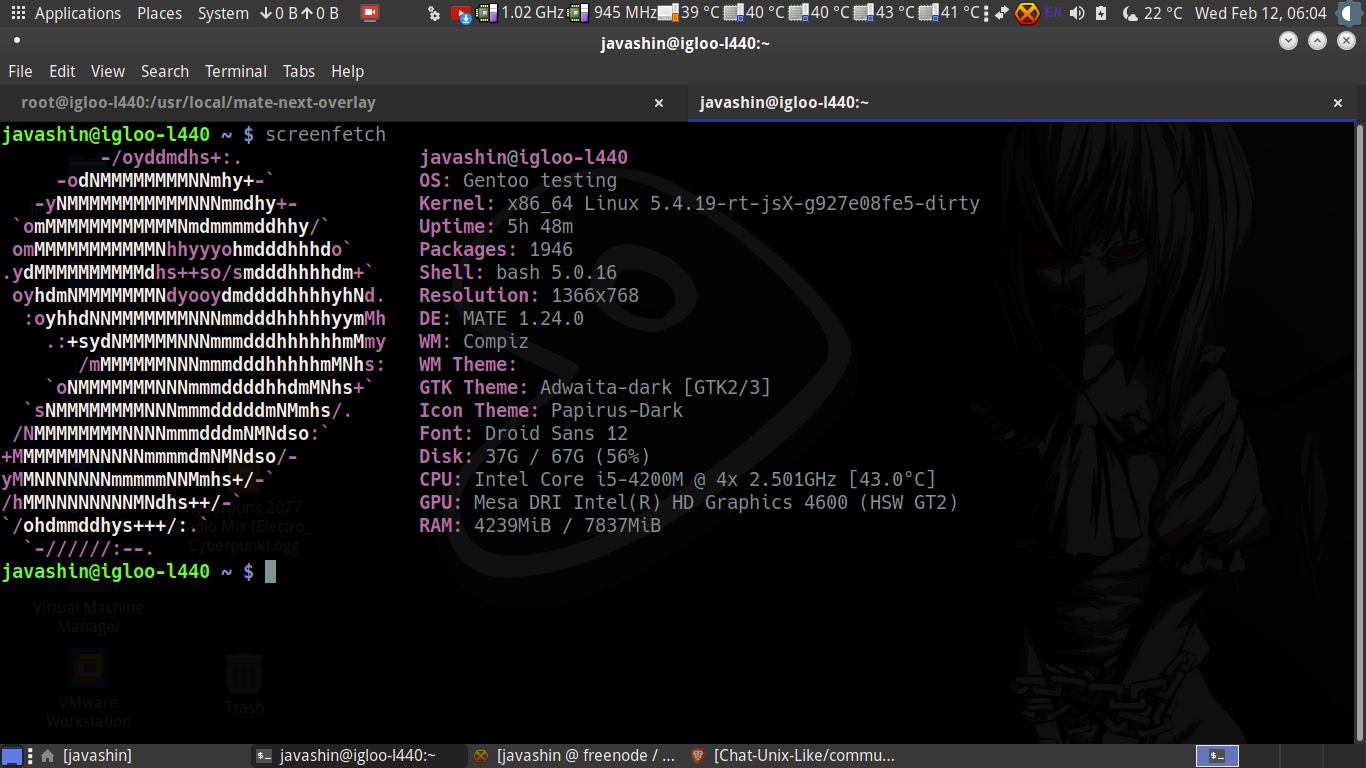Open the volume control speaker icon
Image resolution: width=1366 pixels, height=768 pixels.
1077,13
